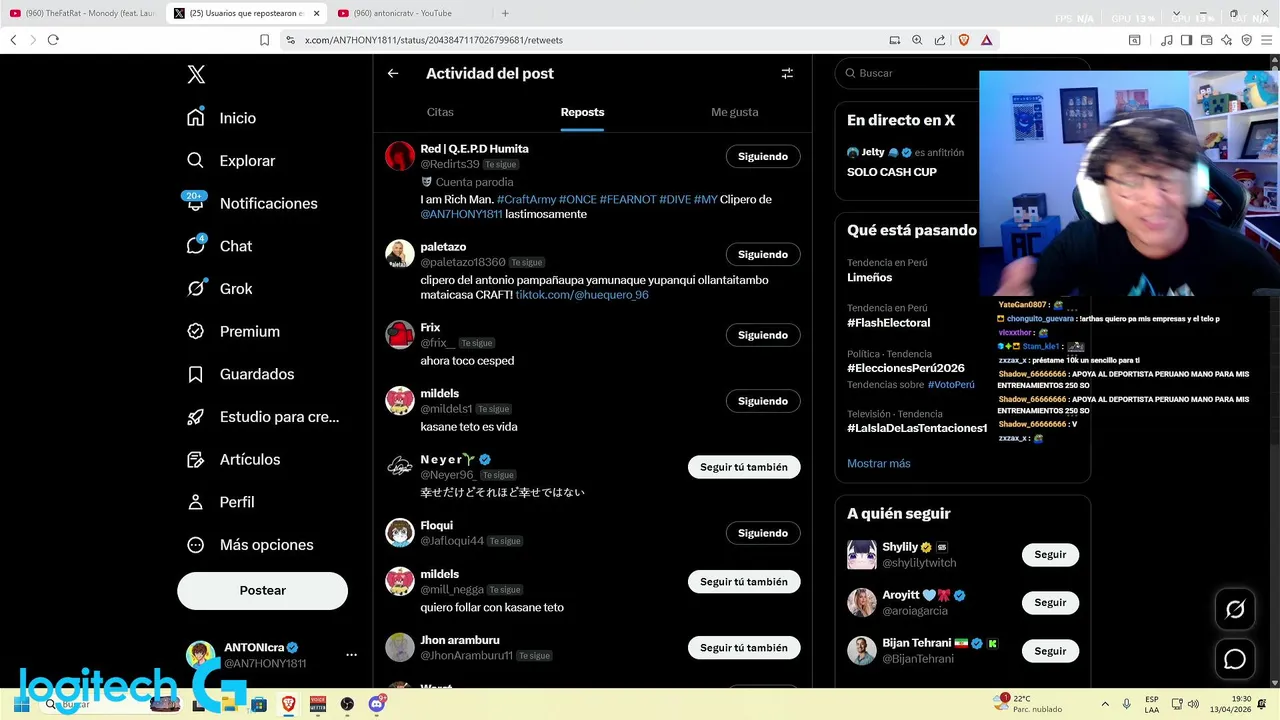Open Artículos in the sidebar

click(x=234, y=460)
